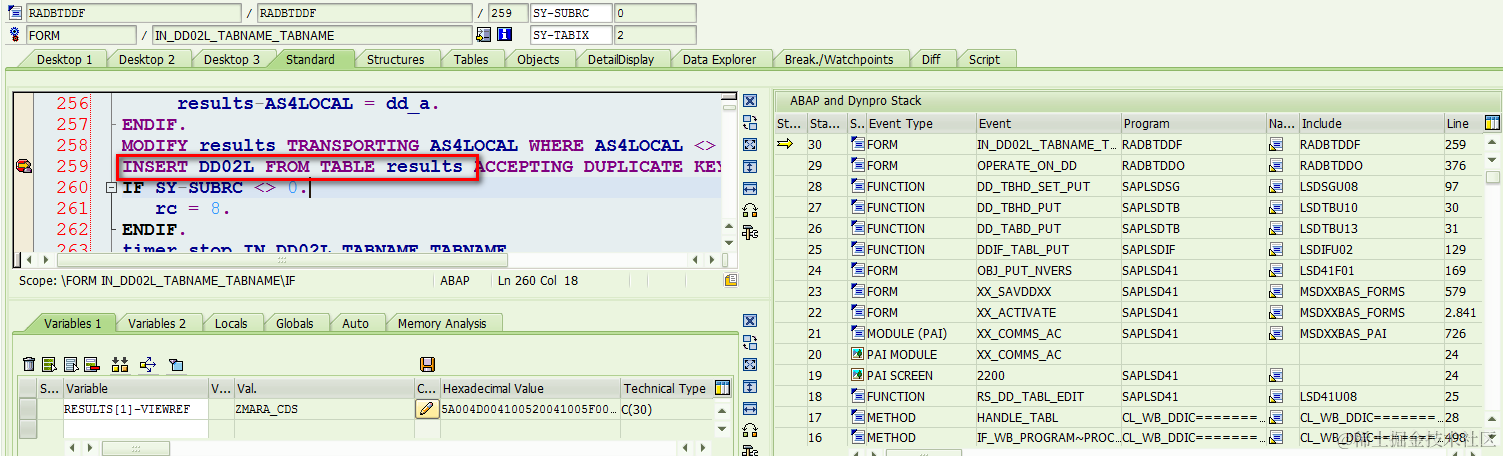Click the SY-TABIX field
Image resolution: width=1503 pixels, height=456 pixels.
click(x=570, y=35)
